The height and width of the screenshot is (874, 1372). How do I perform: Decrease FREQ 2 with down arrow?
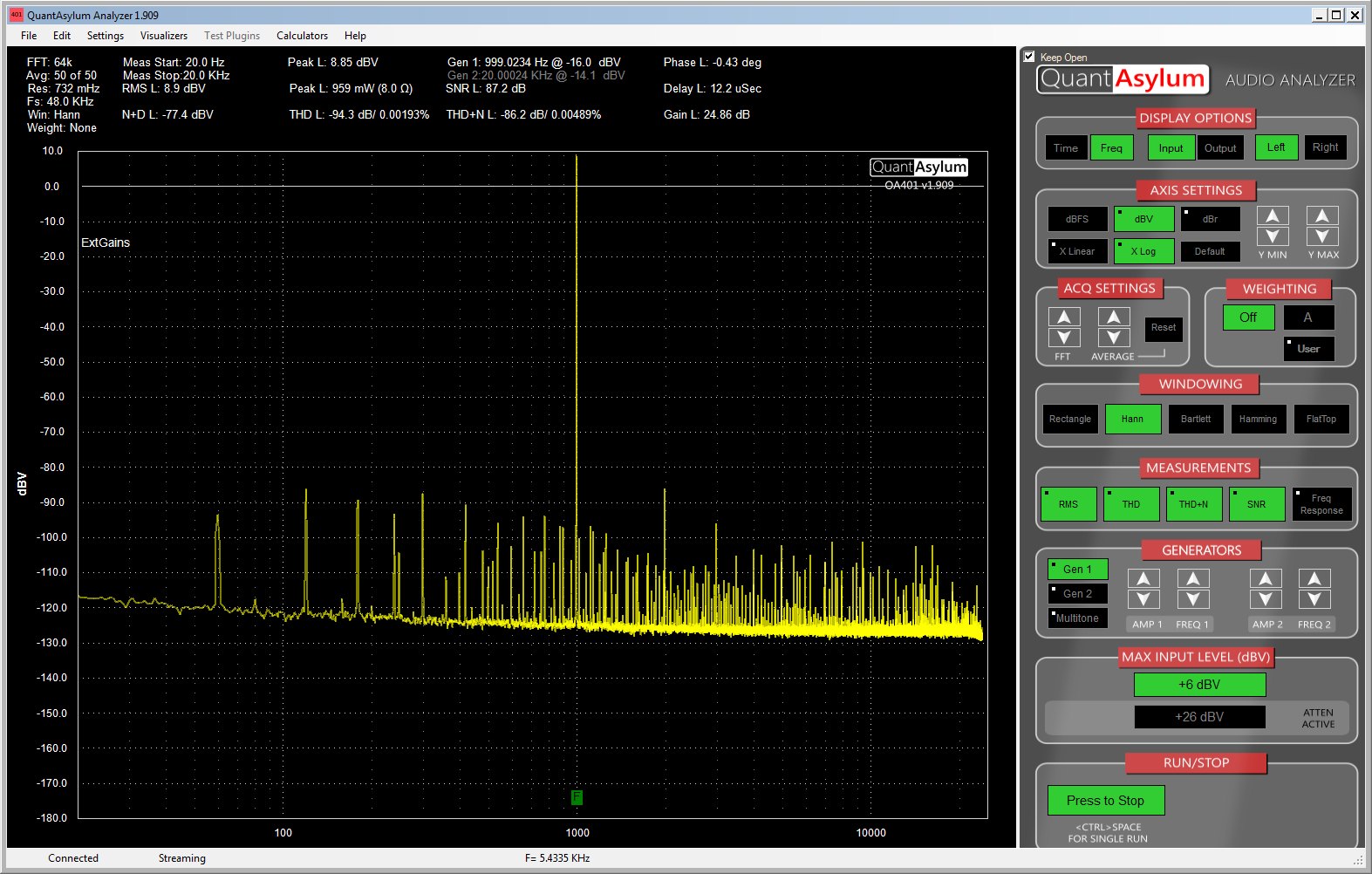coord(1314,599)
